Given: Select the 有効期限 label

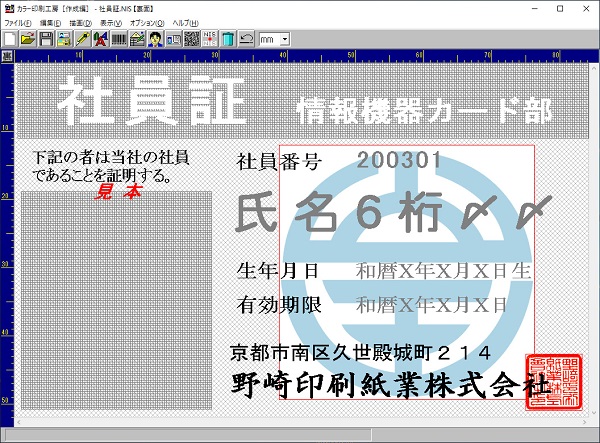Looking at the screenshot, I should (279, 305).
